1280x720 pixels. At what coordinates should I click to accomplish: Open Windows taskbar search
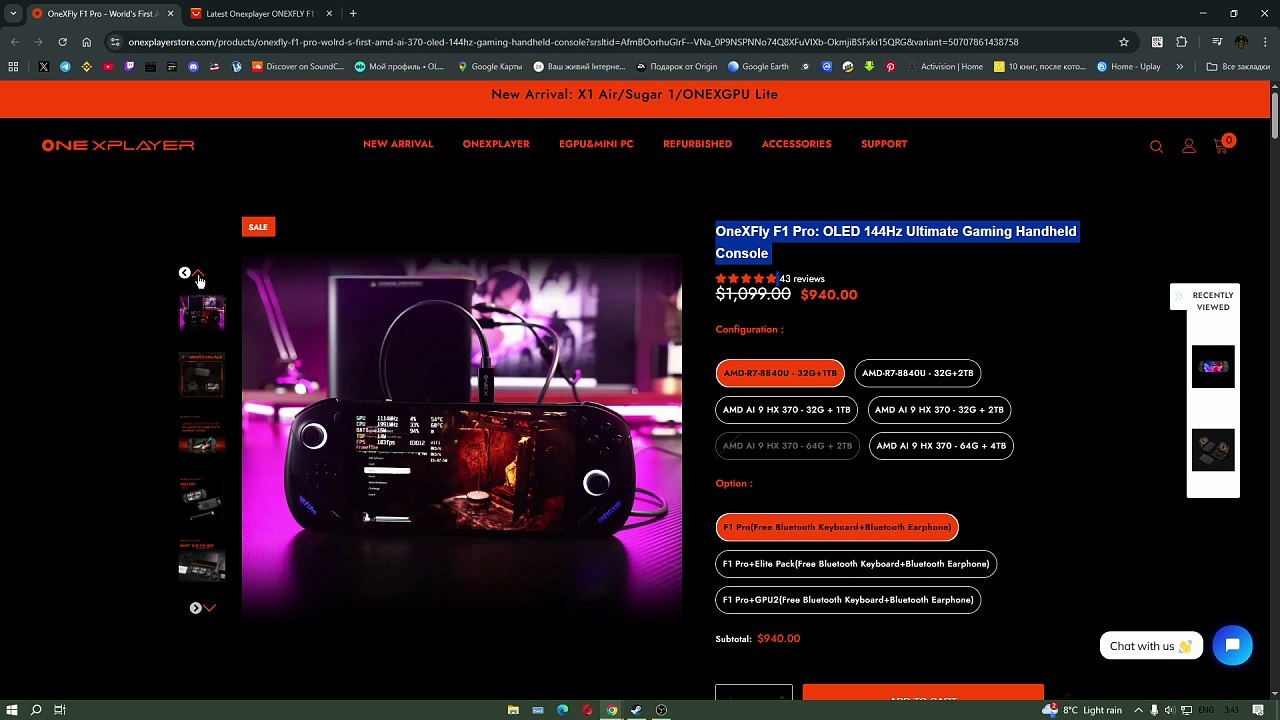(36, 710)
